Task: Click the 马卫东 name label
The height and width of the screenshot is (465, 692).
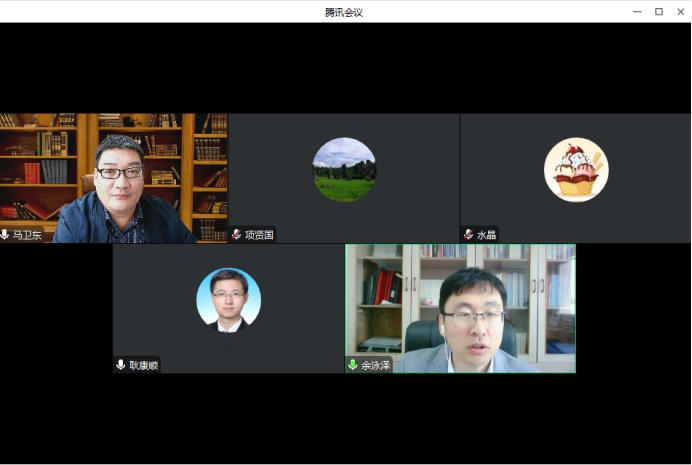Action: (28, 235)
